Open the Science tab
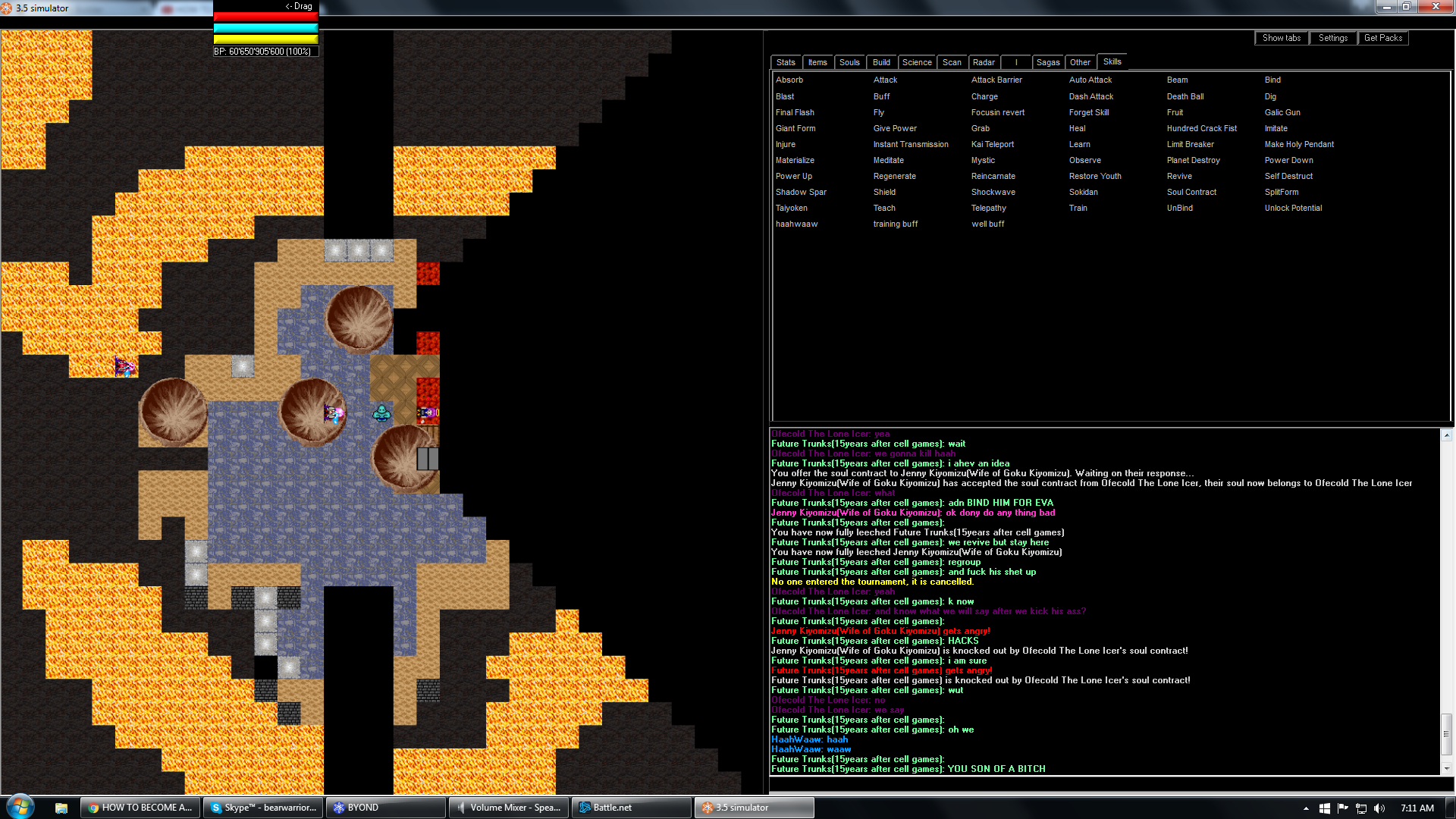The image size is (1456, 819). click(917, 62)
